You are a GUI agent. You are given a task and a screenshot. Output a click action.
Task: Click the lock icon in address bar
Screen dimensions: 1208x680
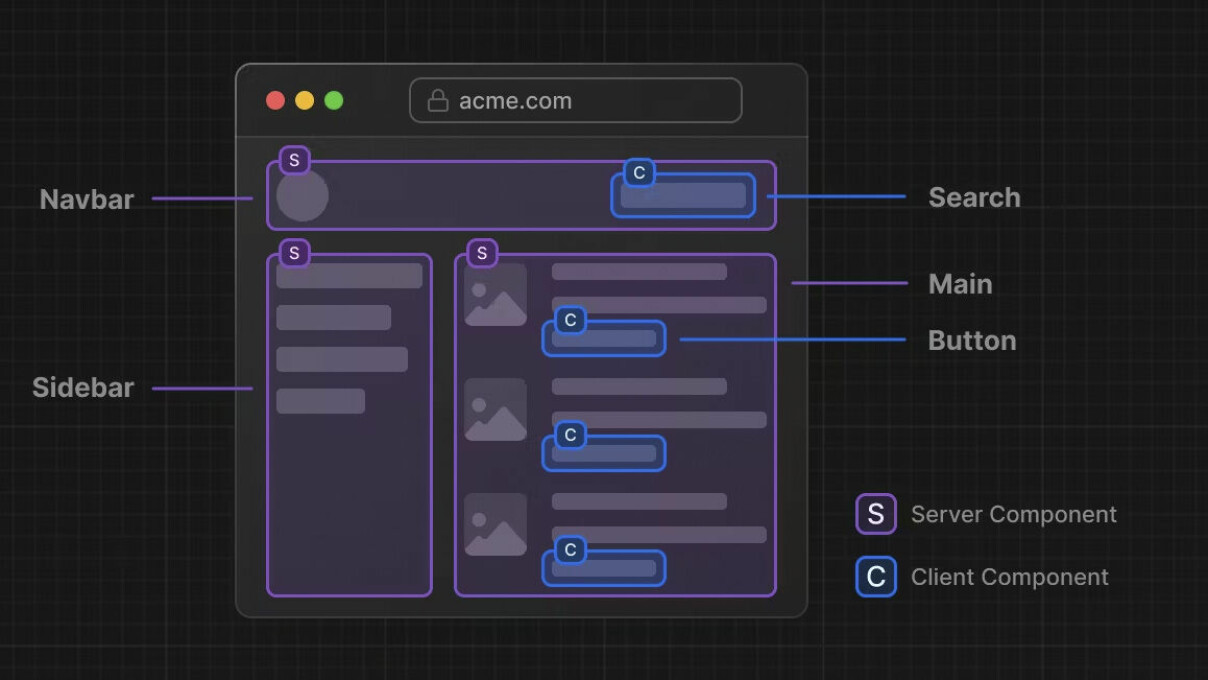click(x=437, y=100)
